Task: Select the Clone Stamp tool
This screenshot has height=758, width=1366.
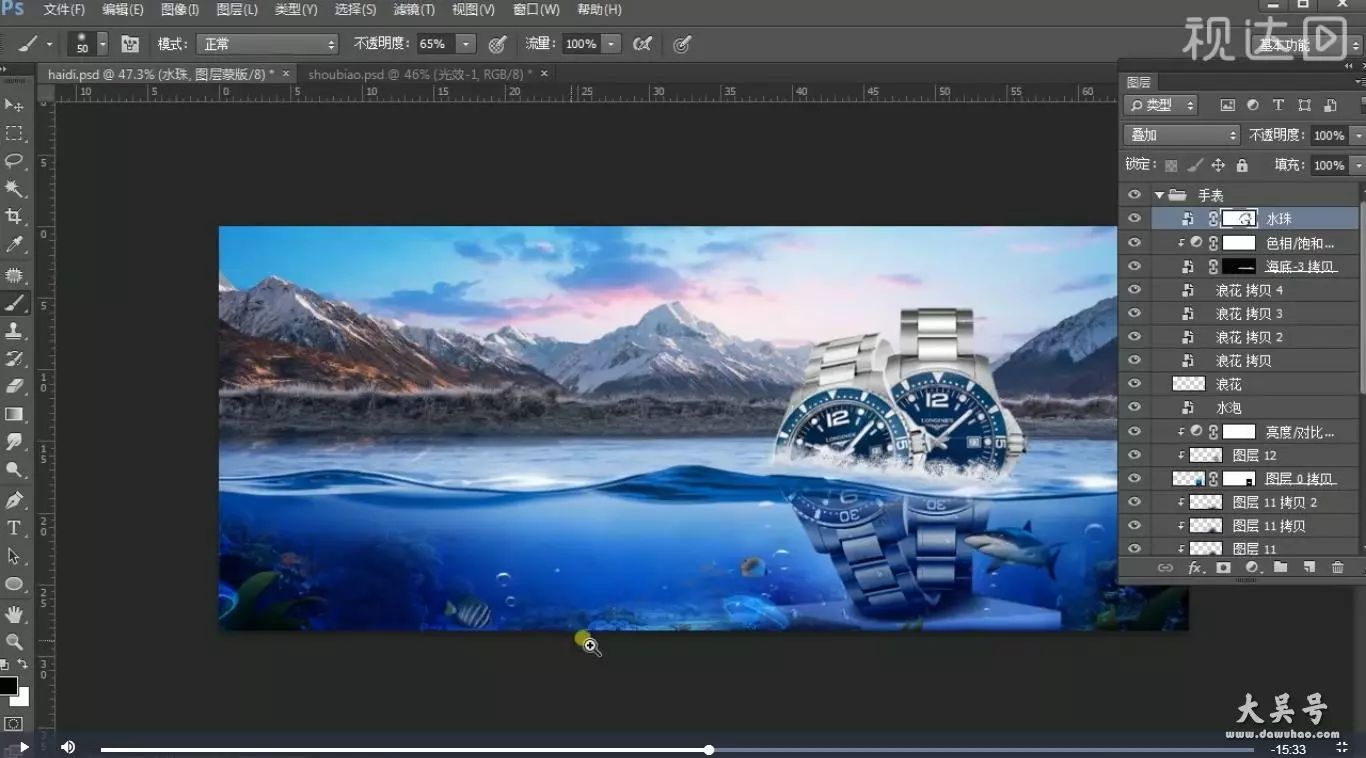Action: pyautogui.click(x=14, y=331)
